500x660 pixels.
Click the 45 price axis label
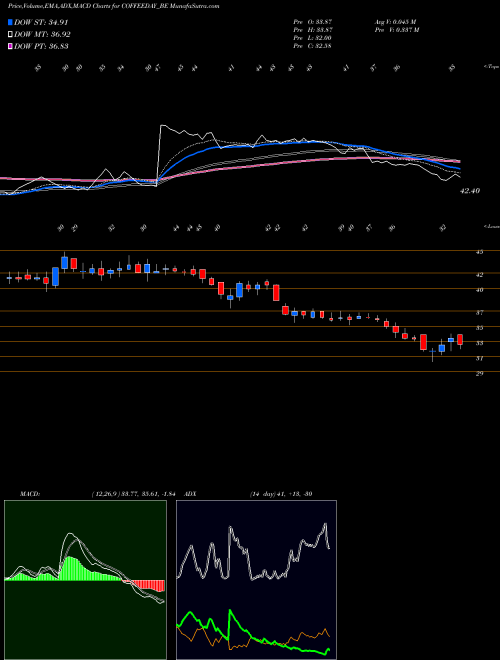479,252
